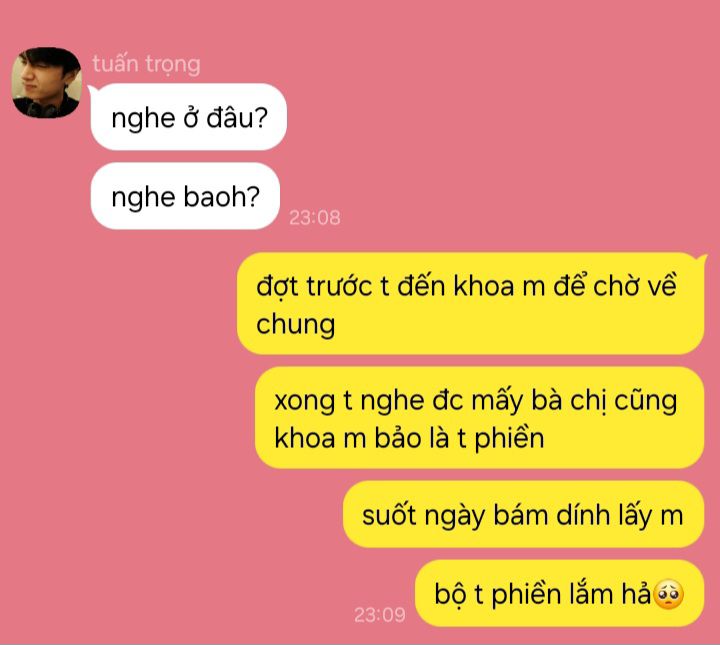Tap the 23:09 timestamp
This screenshot has height=645, width=720.
click(x=380, y=615)
